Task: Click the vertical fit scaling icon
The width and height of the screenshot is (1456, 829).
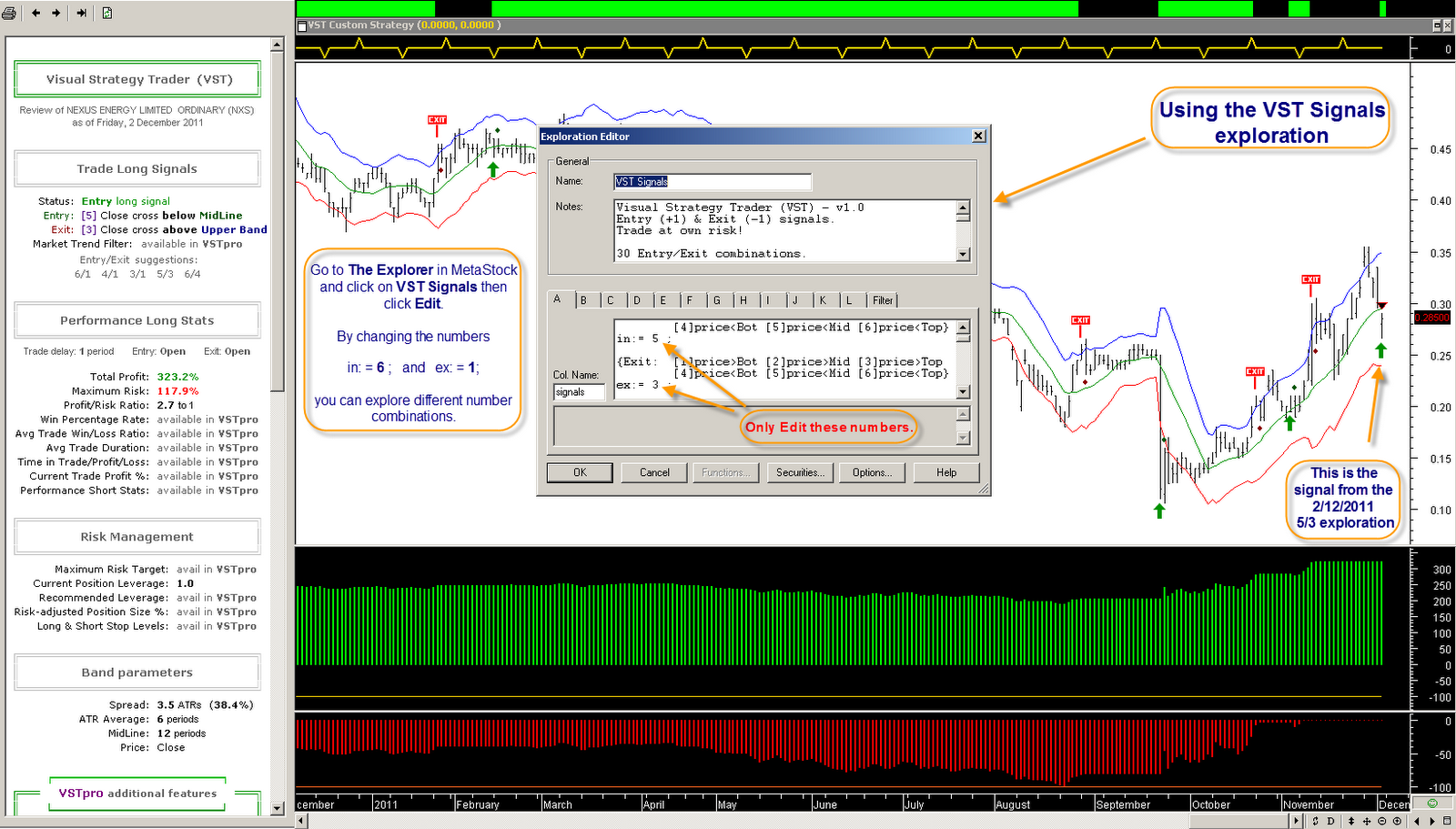Action: tap(1351, 820)
